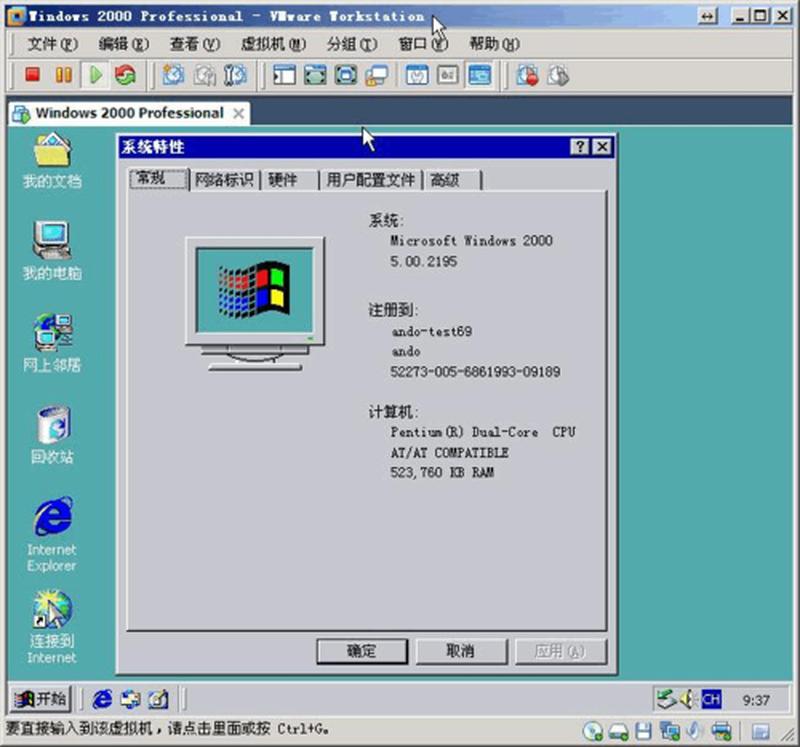Click the volume speaker tray icon

tap(688, 699)
